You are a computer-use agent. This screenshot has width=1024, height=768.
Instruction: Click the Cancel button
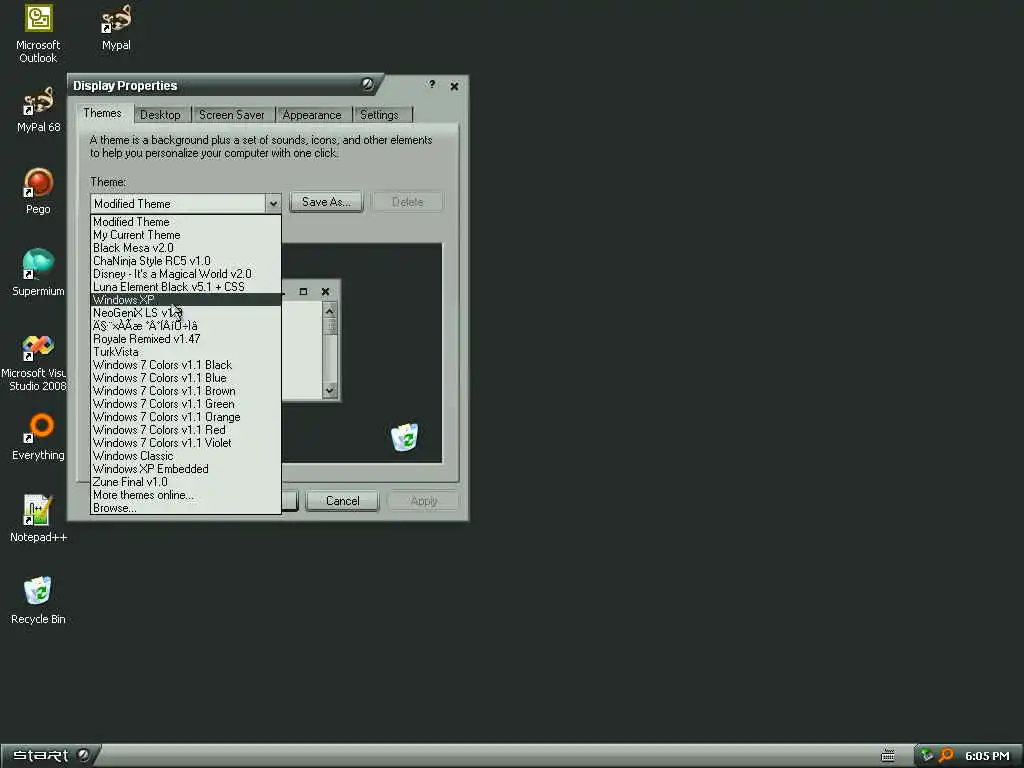click(x=342, y=501)
